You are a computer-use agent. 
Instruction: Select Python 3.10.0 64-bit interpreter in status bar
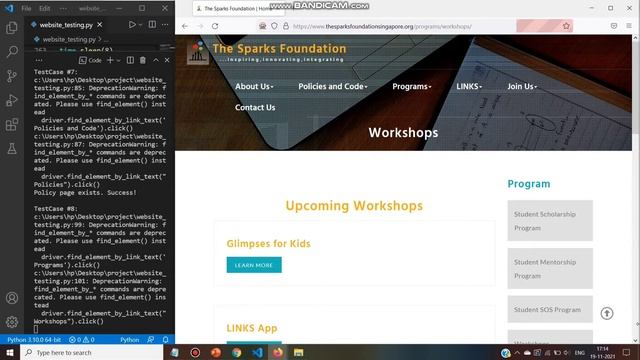pyautogui.click(x=34, y=340)
